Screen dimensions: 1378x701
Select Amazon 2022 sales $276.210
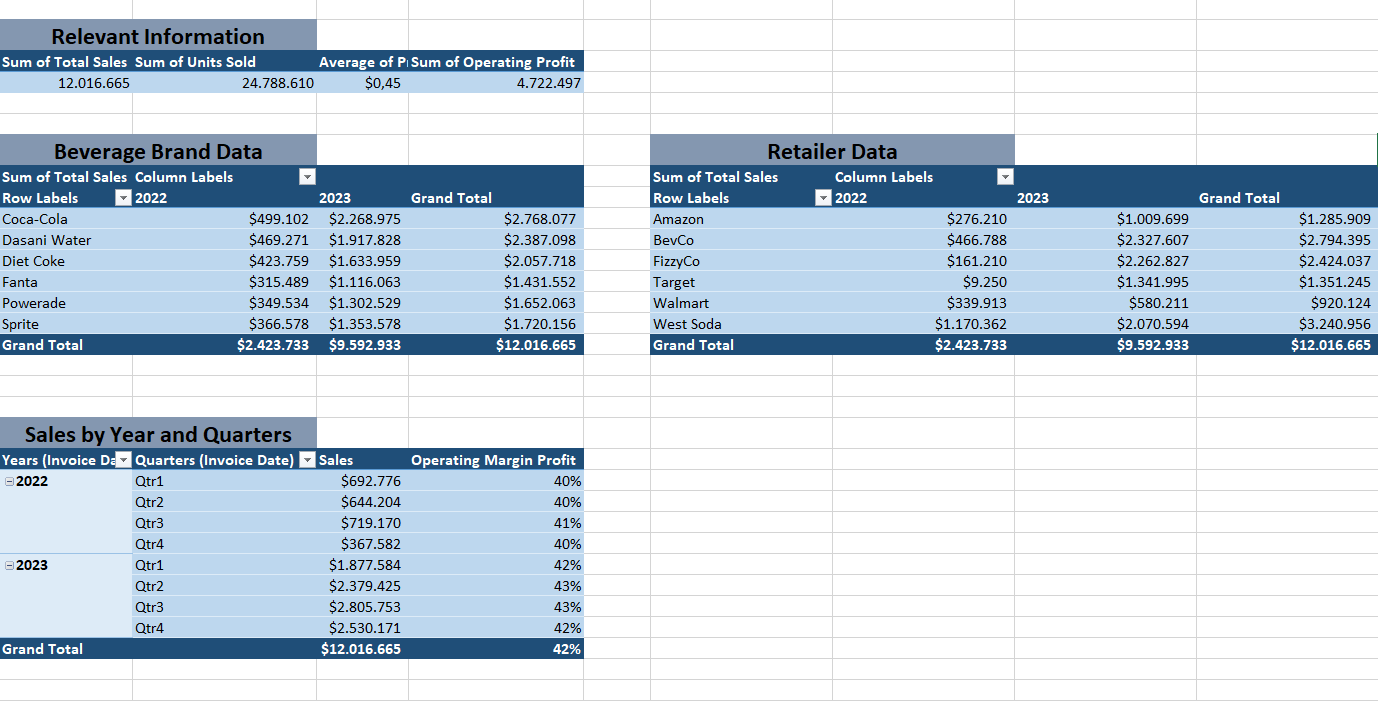tap(924, 219)
